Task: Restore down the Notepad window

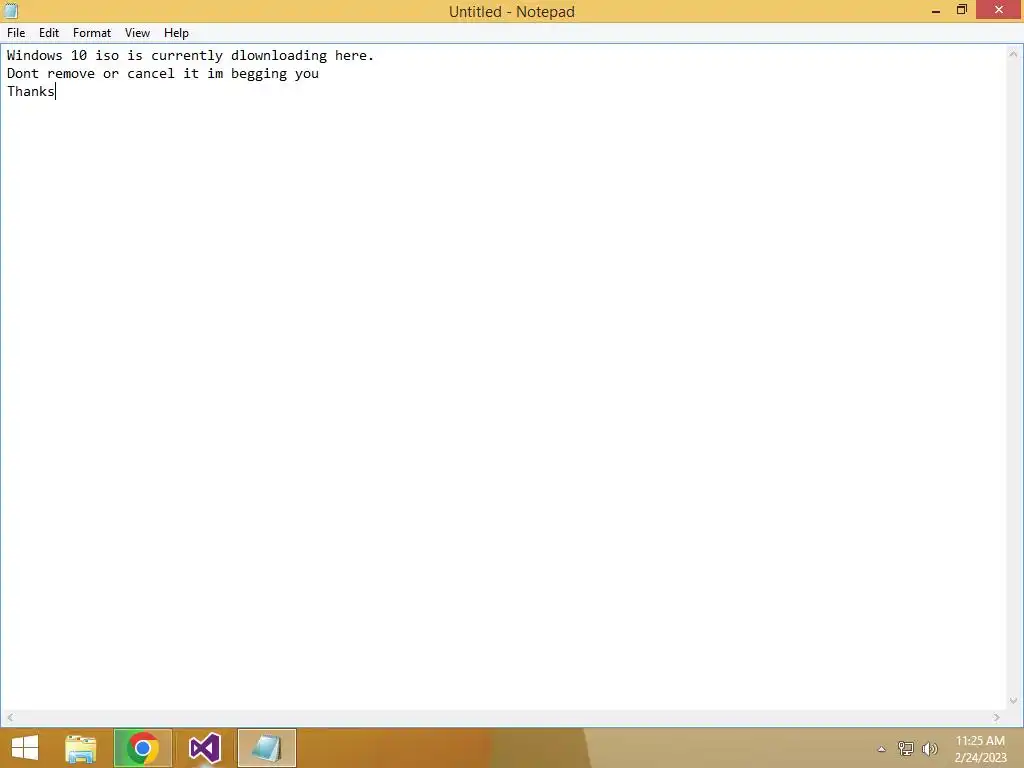Action: (x=961, y=10)
